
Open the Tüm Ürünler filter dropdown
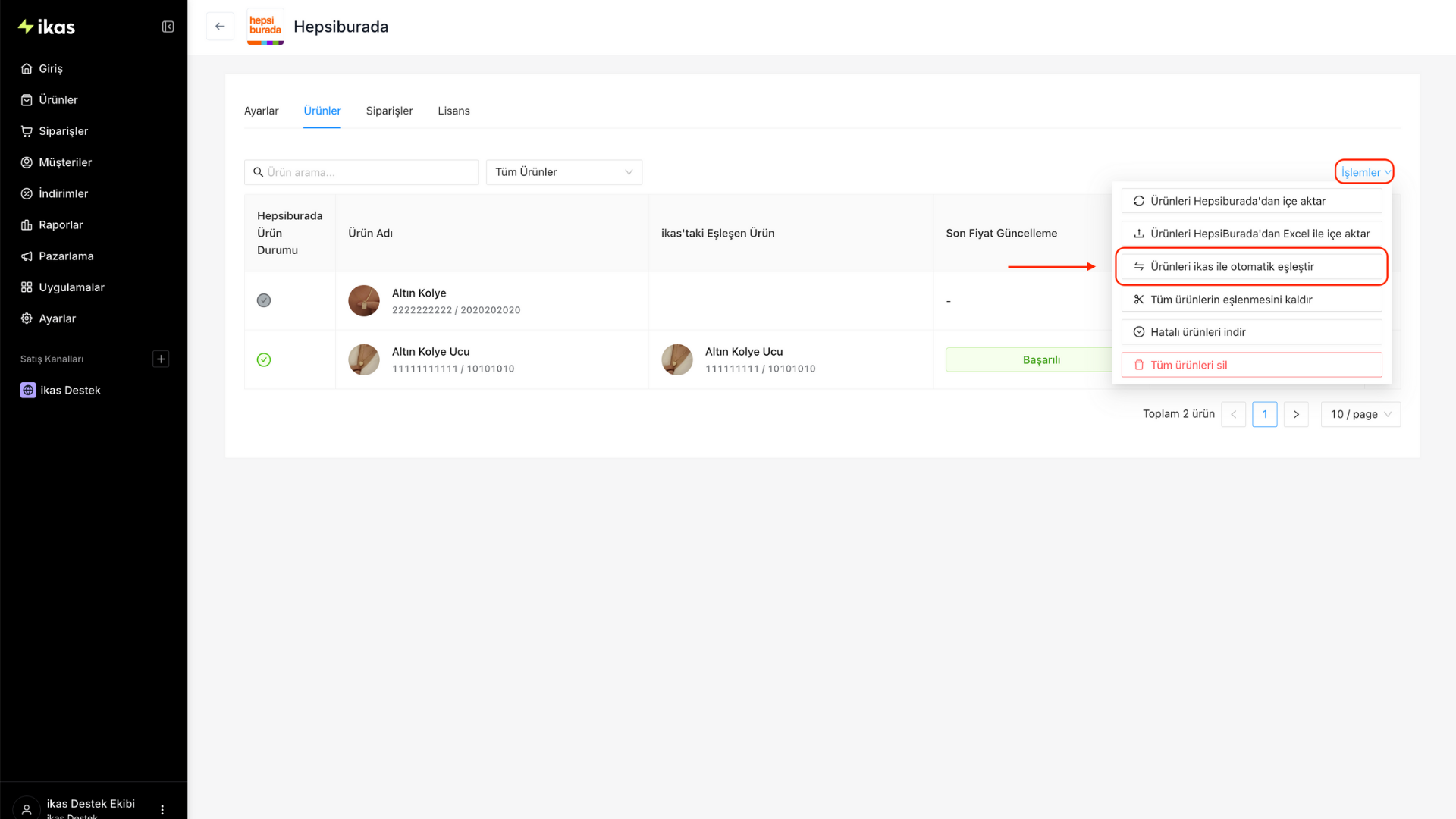click(x=564, y=172)
